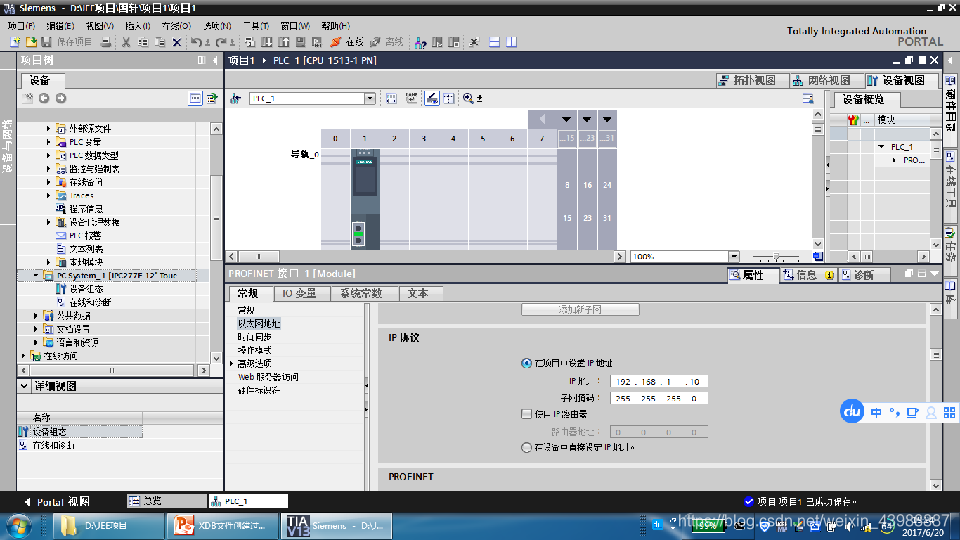This screenshot has width=960, height=540.
Task: Click the 总览 overview button in bottom bar
Action: click(x=167, y=501)
